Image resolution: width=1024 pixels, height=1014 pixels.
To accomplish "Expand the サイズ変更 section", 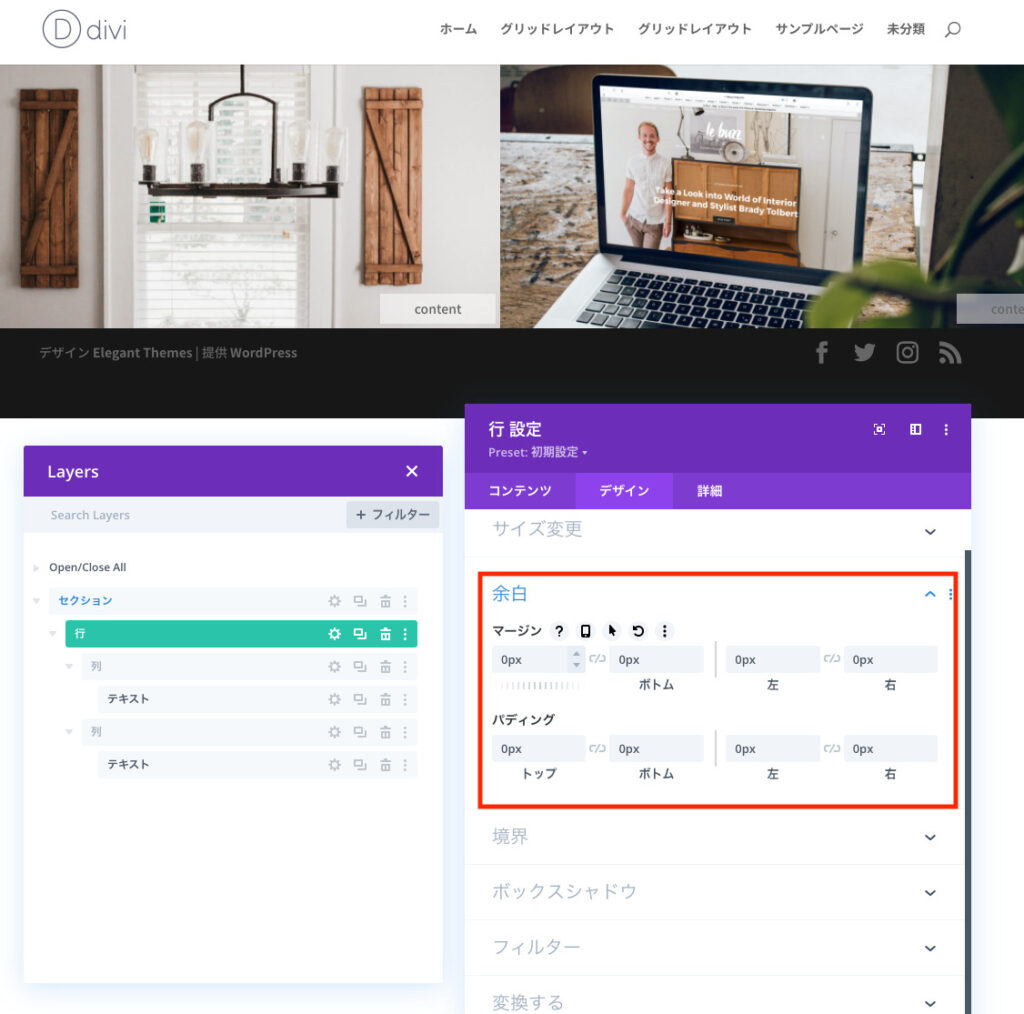I will [930, 531].
